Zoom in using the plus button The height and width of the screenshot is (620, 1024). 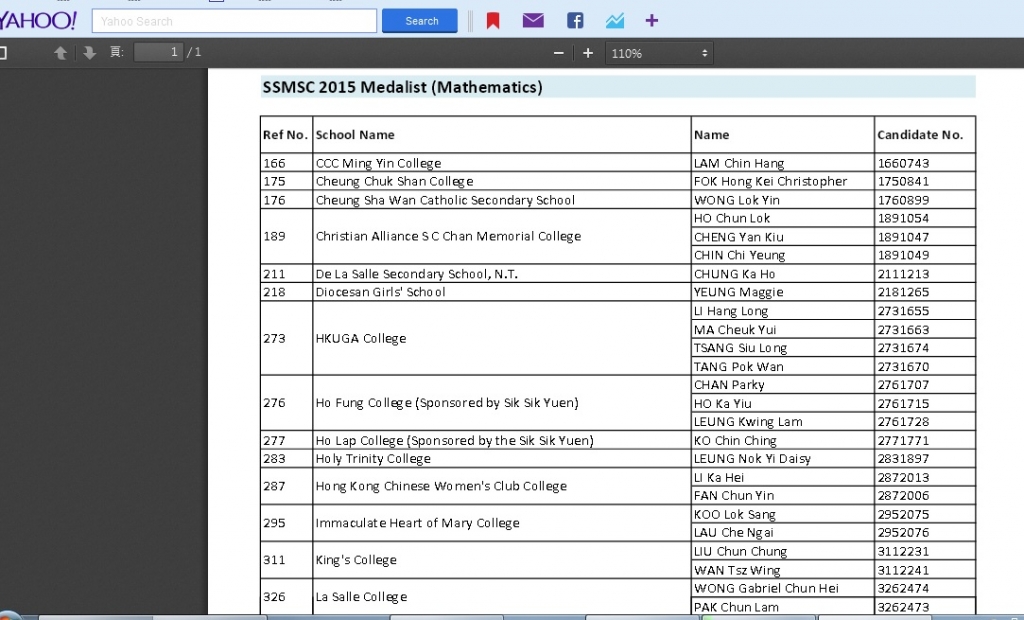pos(588,53)
